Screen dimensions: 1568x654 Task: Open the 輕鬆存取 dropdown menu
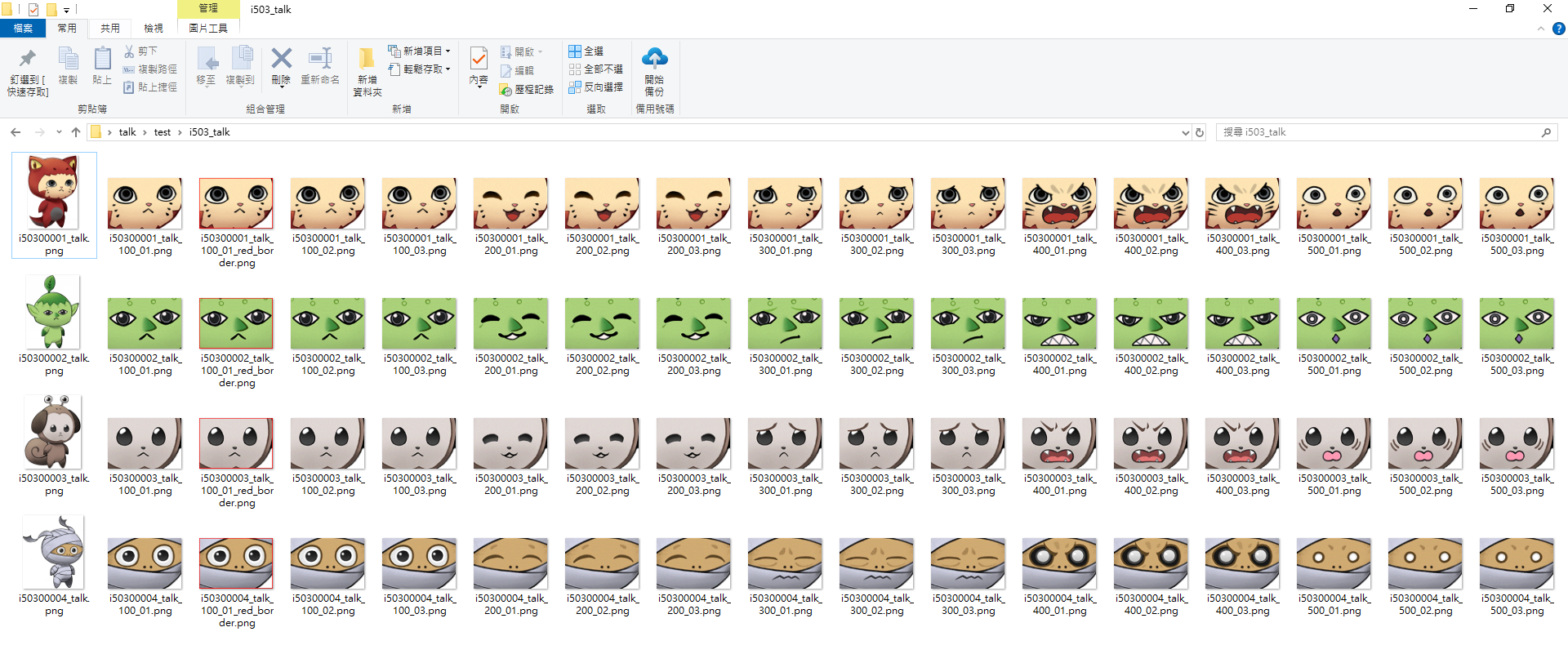[x=420, y=69]
